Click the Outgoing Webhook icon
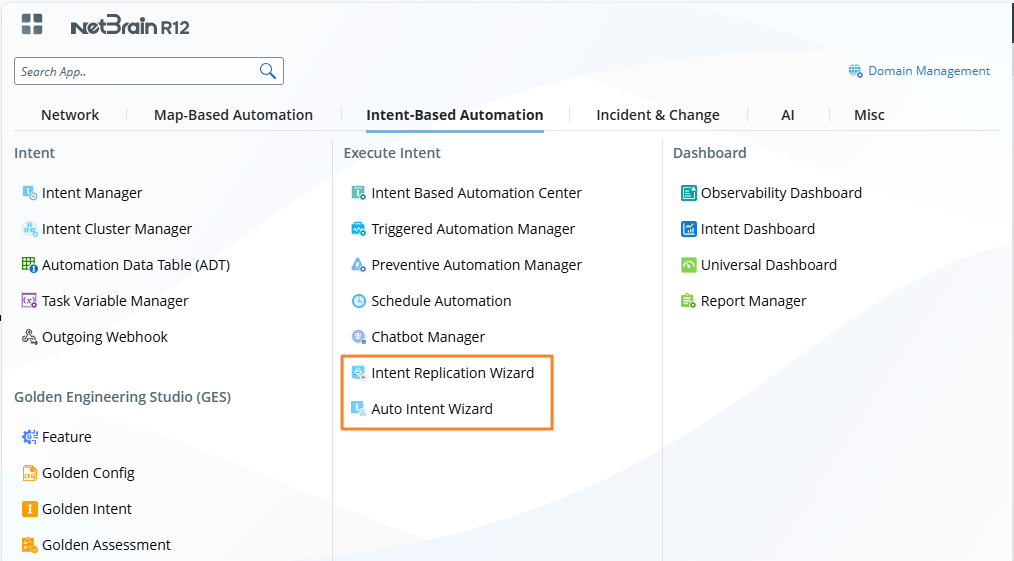Image resolution: width=1014 pixels, height=561 pixels. pyautogui.click(x=30, y=337)
